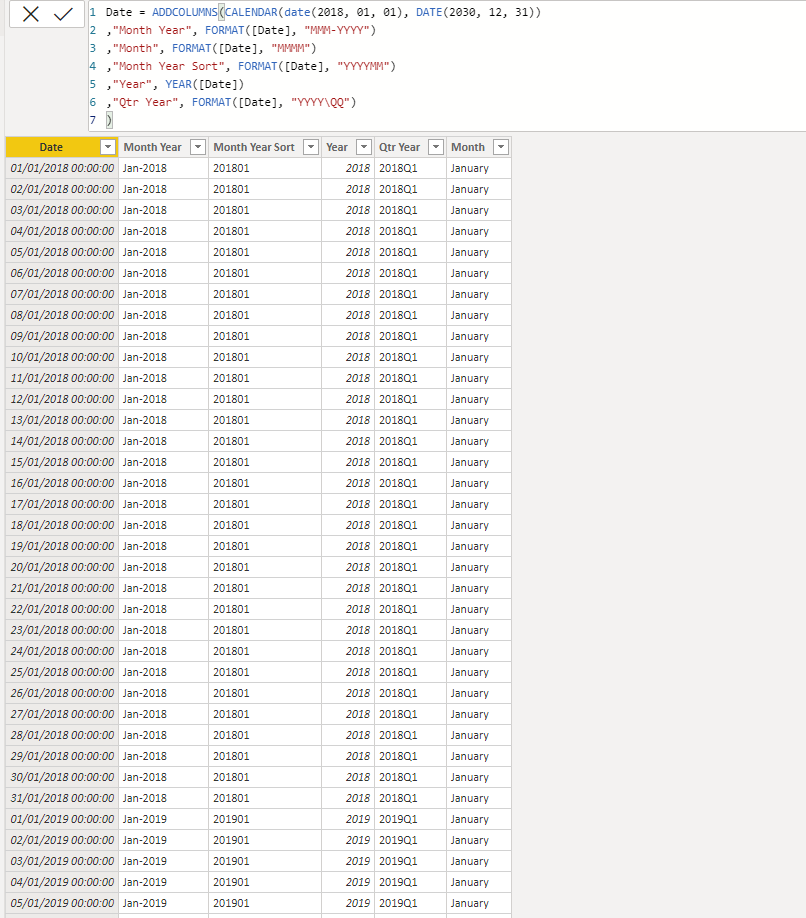Screen dimensions: 806x918
Task: Click January in the 30/01/2018 row
Action: pos(469,777)
